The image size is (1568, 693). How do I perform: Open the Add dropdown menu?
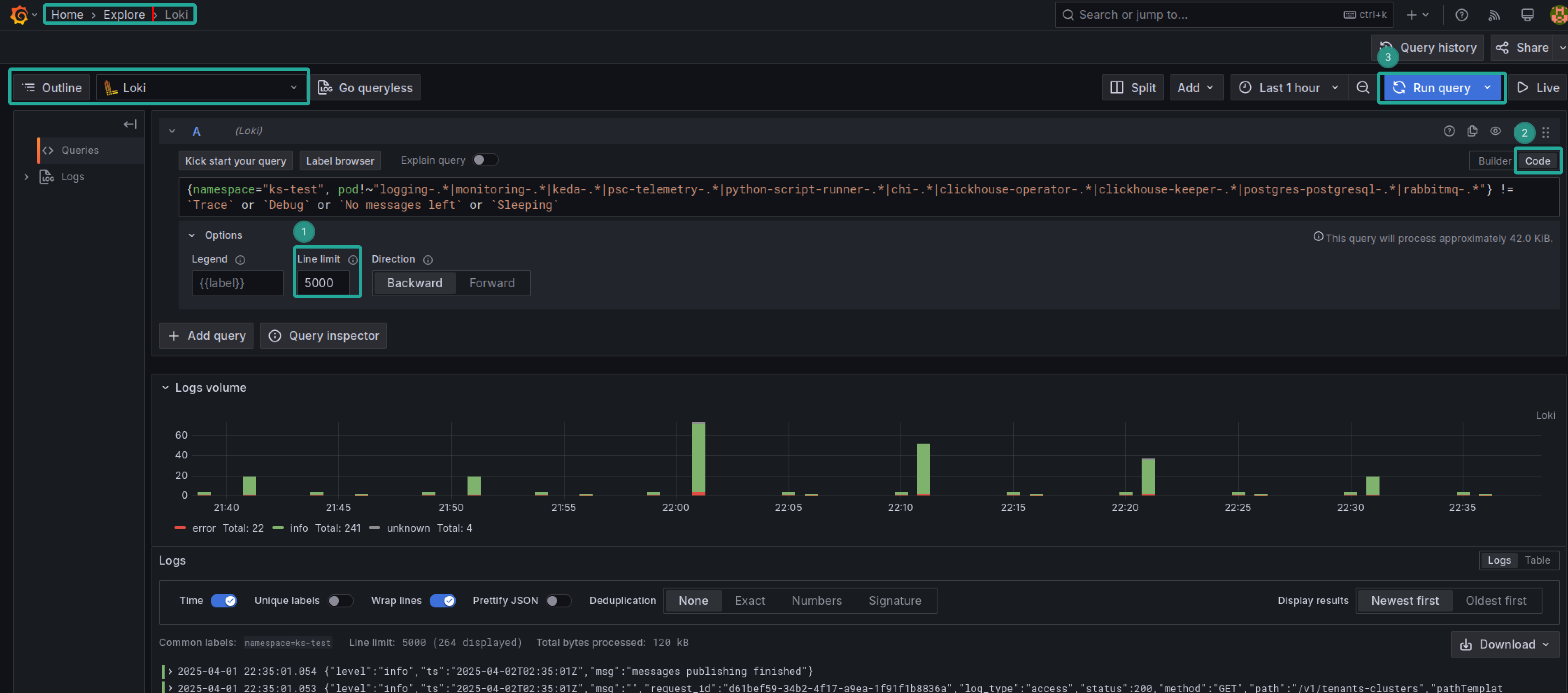(x=1196, y=88)
